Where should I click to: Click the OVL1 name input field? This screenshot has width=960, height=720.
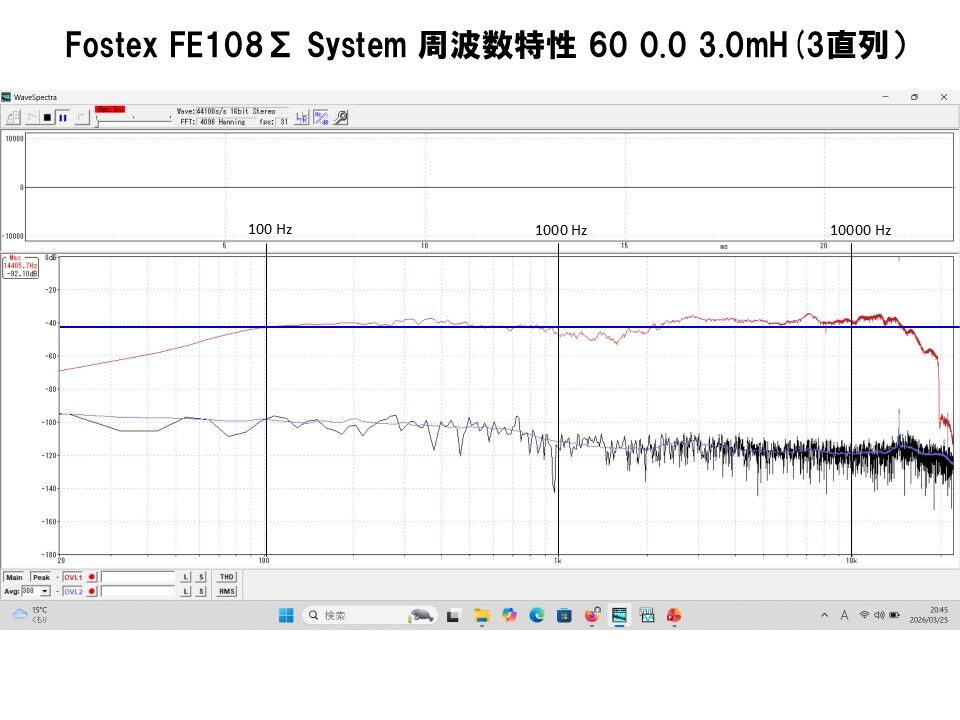click(x=138, y=577)
